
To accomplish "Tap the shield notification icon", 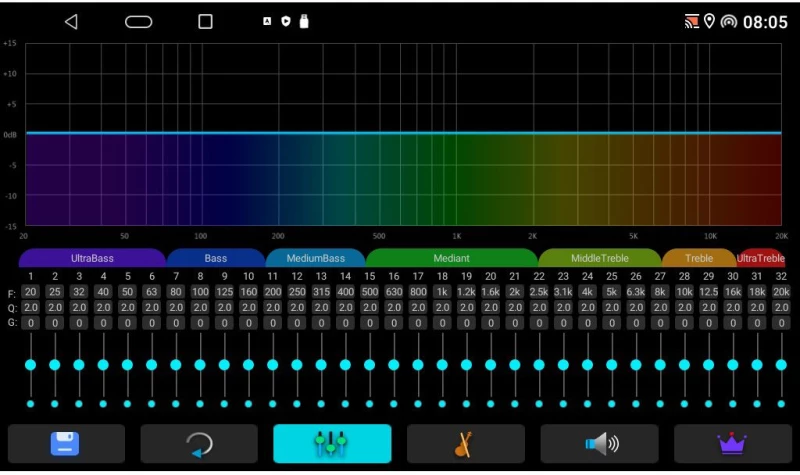I will 286,21.
